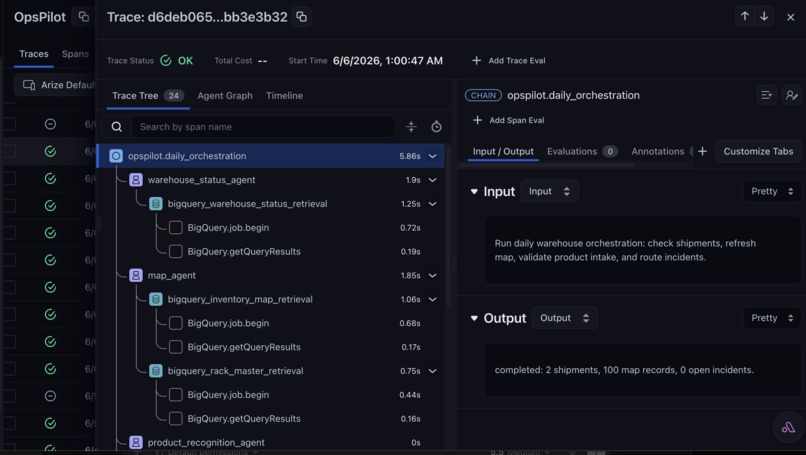Viewport: 806px width, 455px height.
Task: Collapse the Input section triangle
Action: 474,191
